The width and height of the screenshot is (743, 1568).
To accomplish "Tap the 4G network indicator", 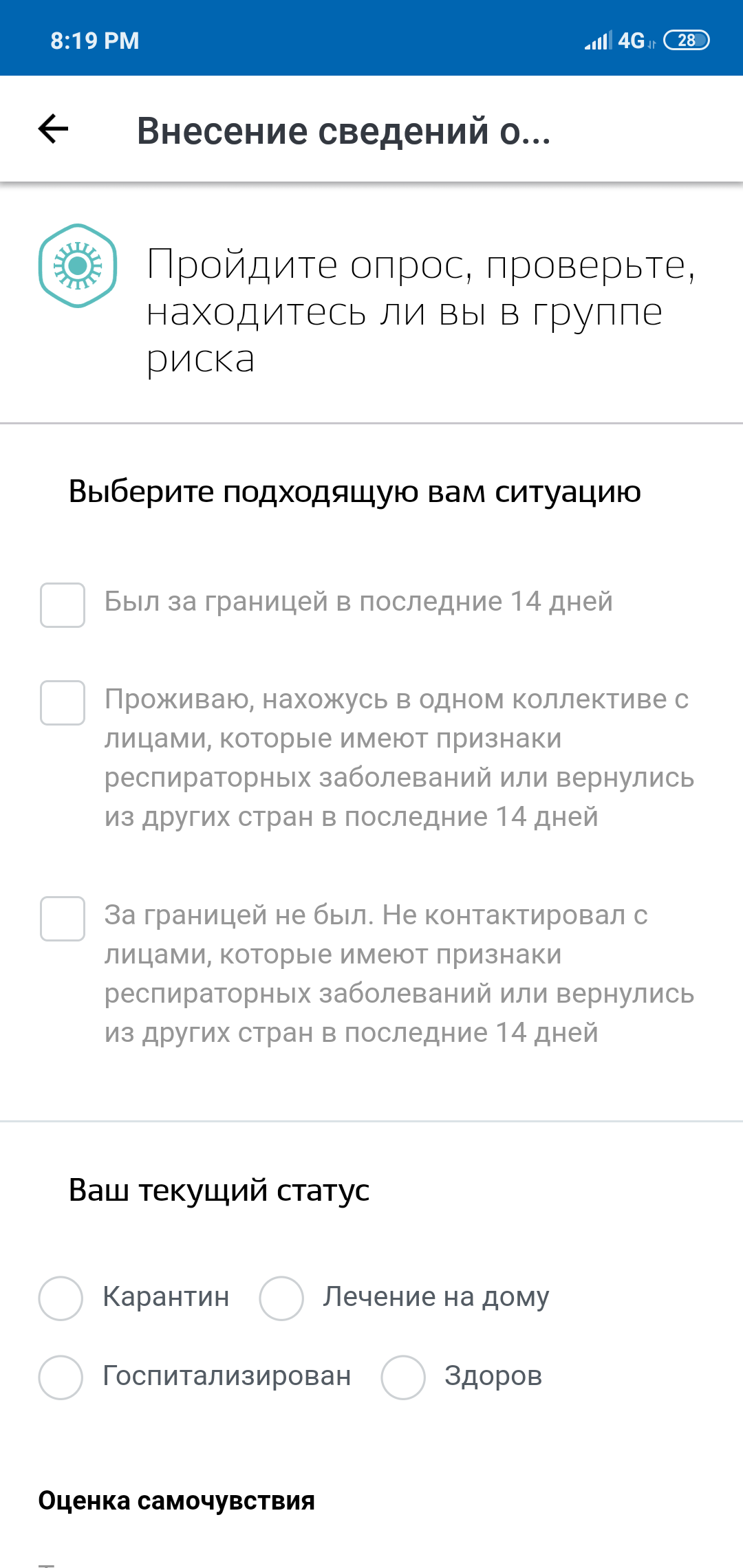I will click(x=632, y=41).
